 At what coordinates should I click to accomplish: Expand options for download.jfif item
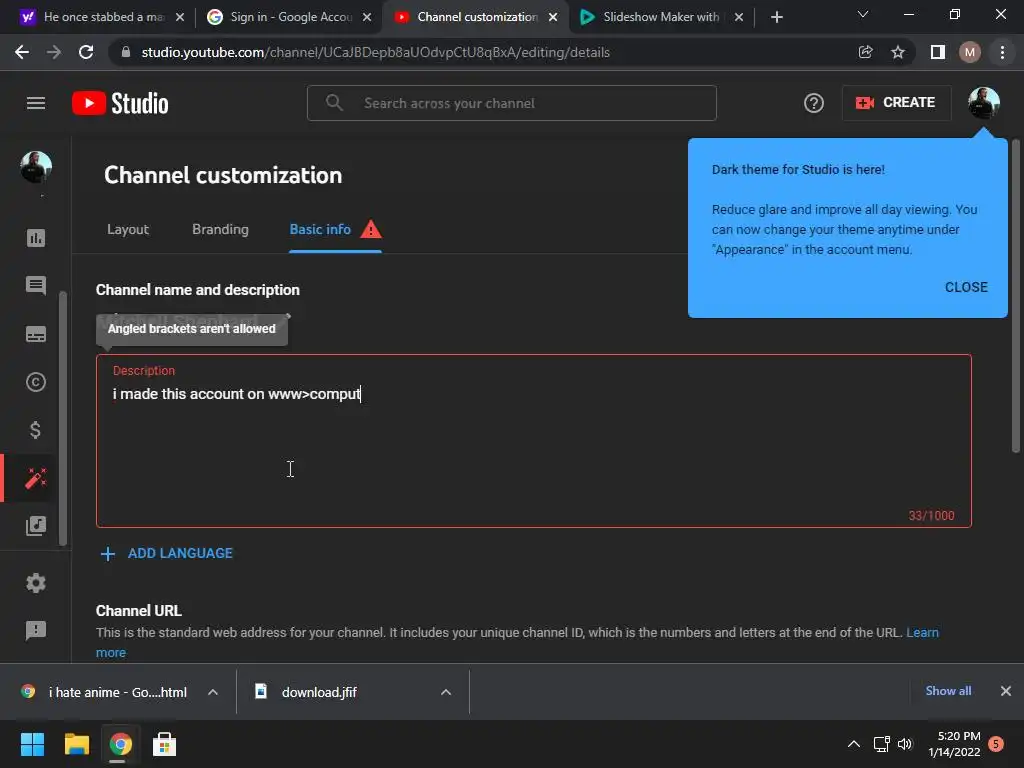(446, 692)
